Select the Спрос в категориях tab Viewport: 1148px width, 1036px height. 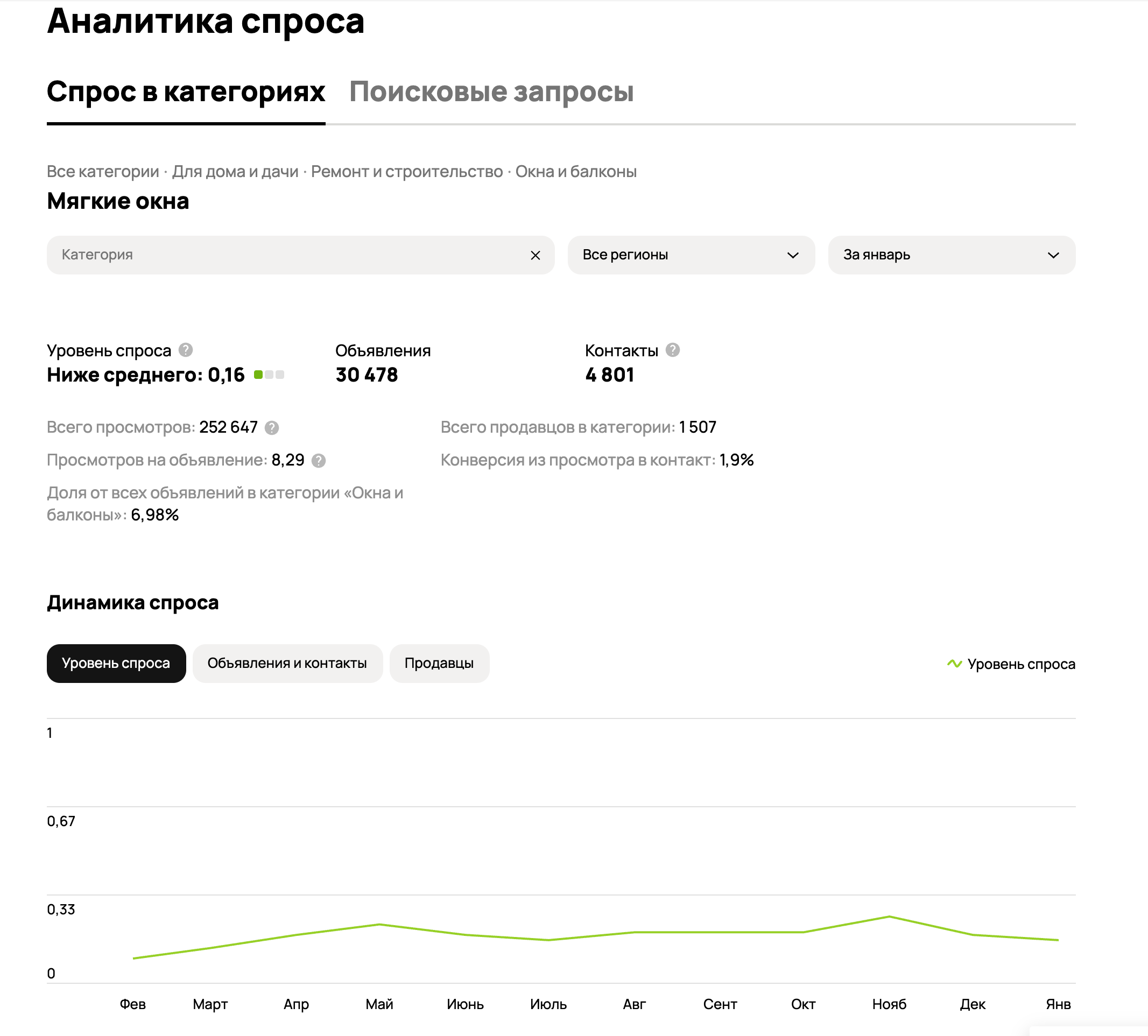[x=186, y=91]
